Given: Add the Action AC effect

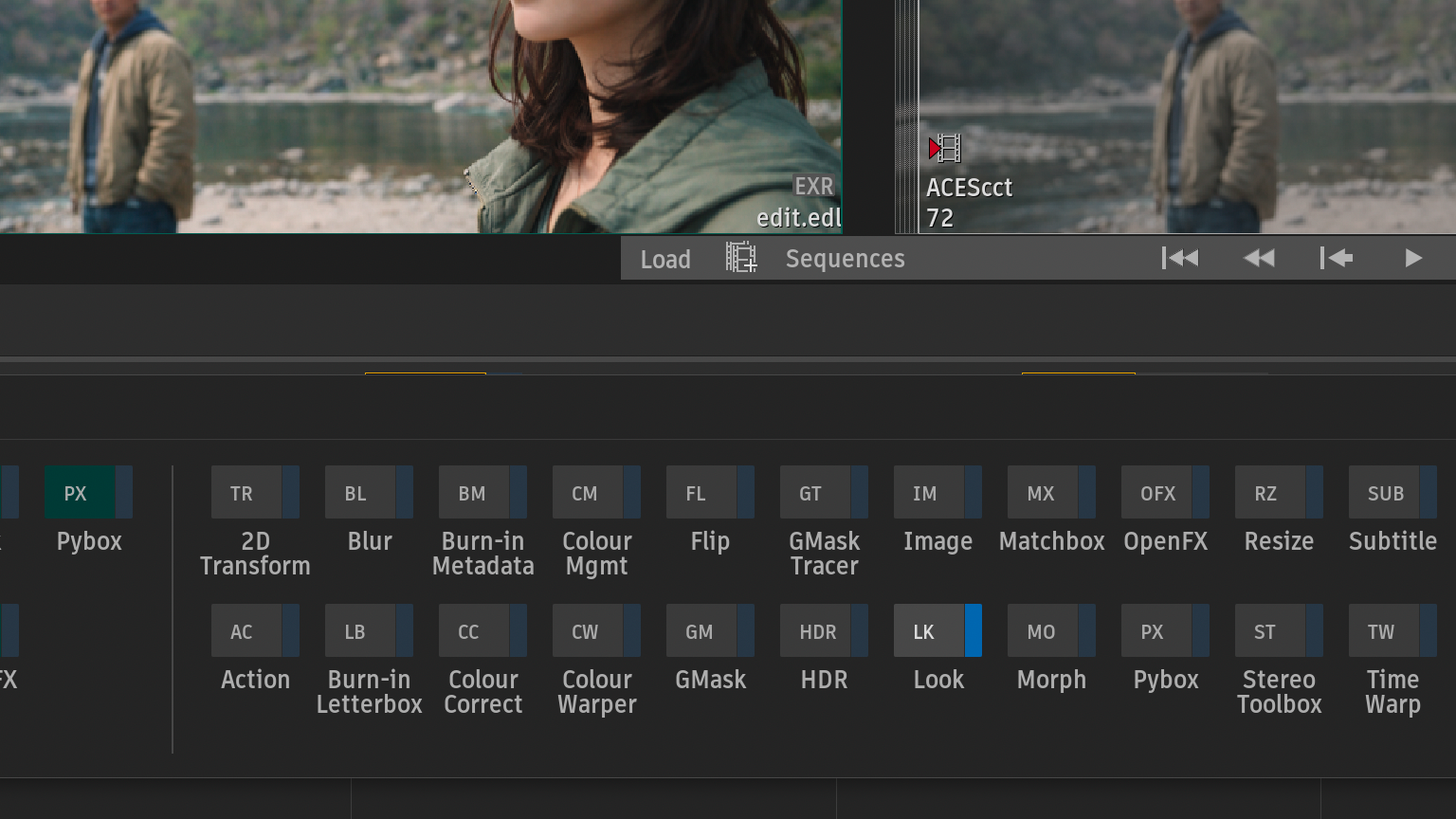Looking at the screenshot, I should click(x=246, y=631).
